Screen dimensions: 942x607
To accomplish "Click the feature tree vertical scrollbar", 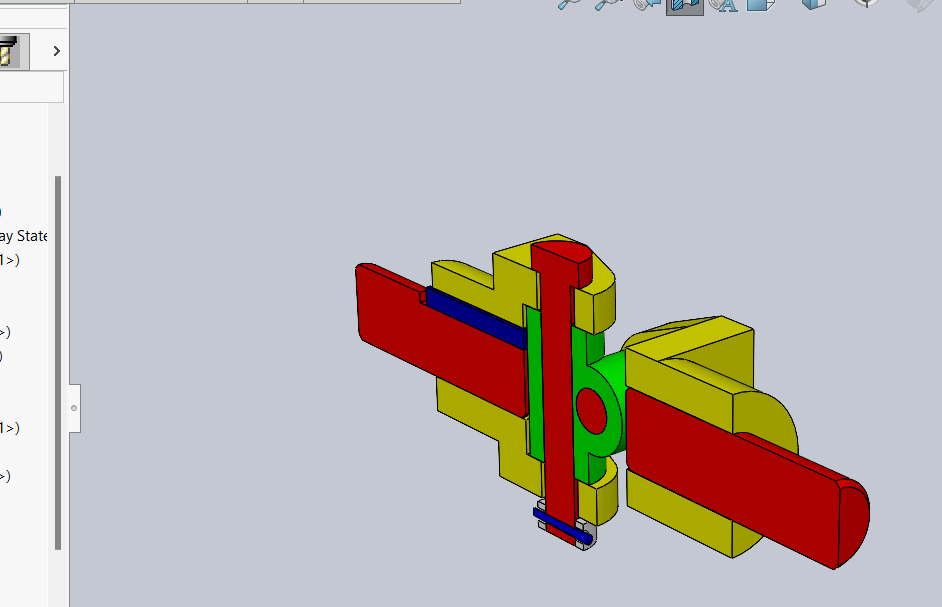I will pos(58,362).
